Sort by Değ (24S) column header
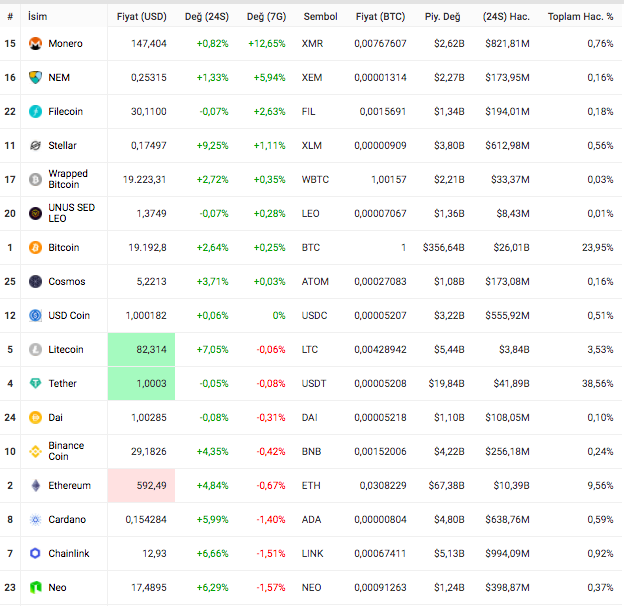 (x=207, y=16)
